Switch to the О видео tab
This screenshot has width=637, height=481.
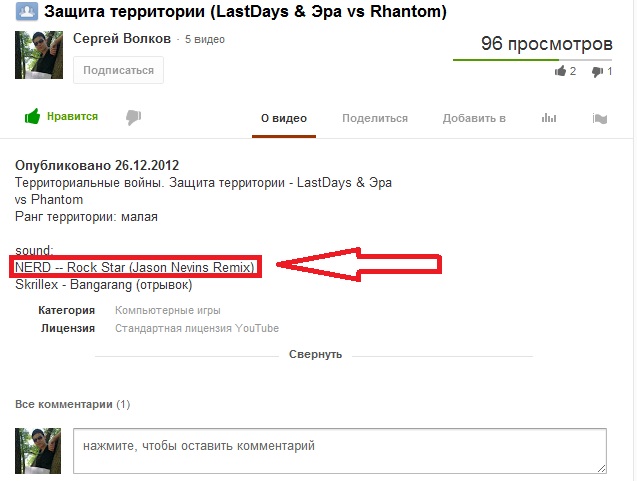pyautogui.click(x=284, y=118)
